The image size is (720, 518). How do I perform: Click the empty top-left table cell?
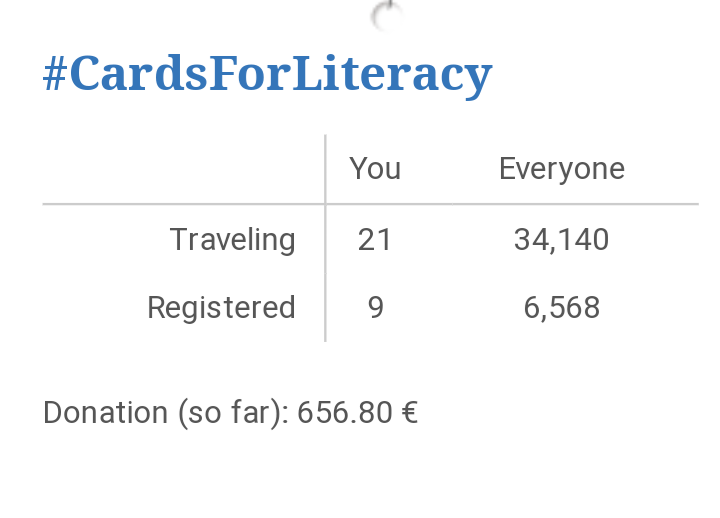tap(184, 169)
